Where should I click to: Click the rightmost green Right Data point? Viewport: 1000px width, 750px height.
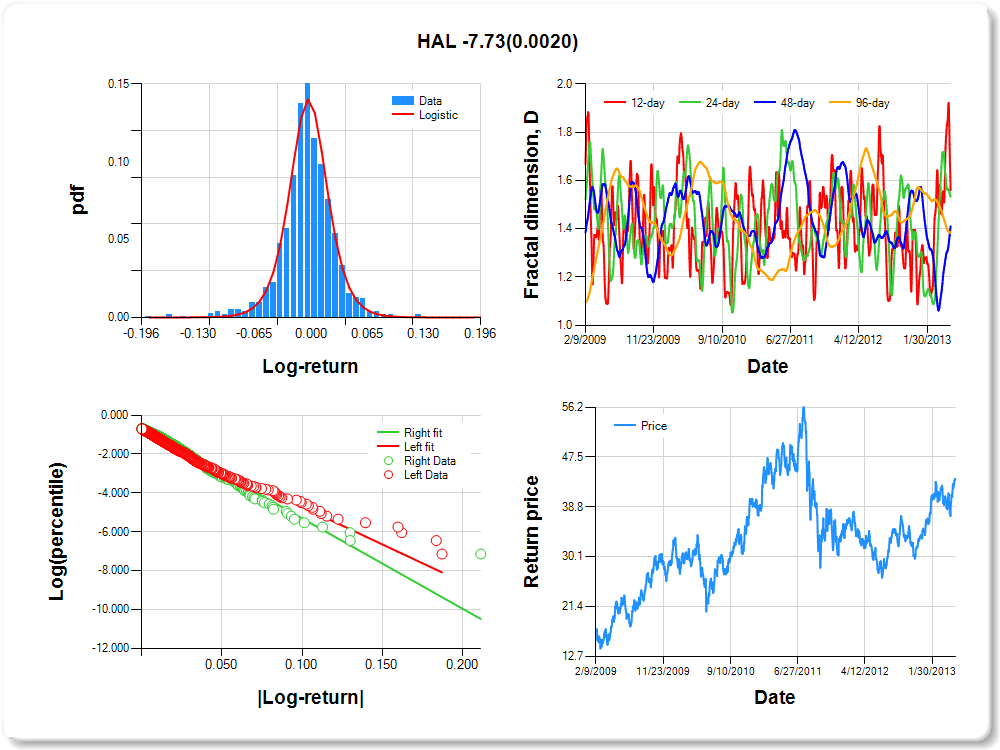481,554
